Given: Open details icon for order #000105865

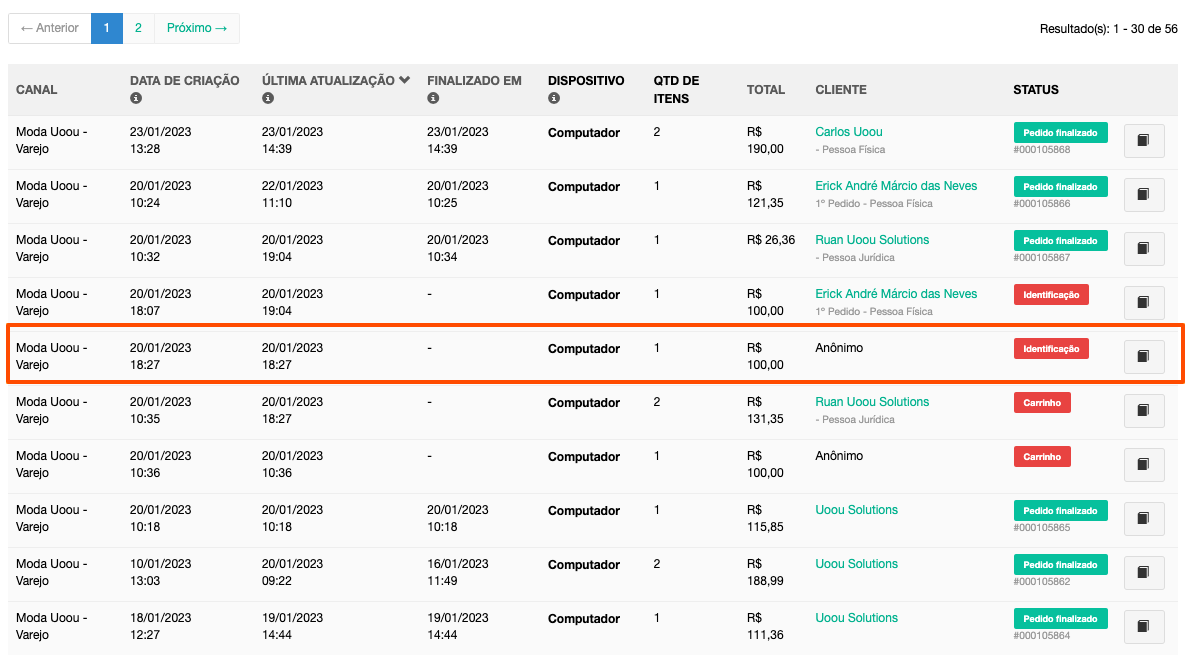Looking at the screenshot, I should point(1143,518).
